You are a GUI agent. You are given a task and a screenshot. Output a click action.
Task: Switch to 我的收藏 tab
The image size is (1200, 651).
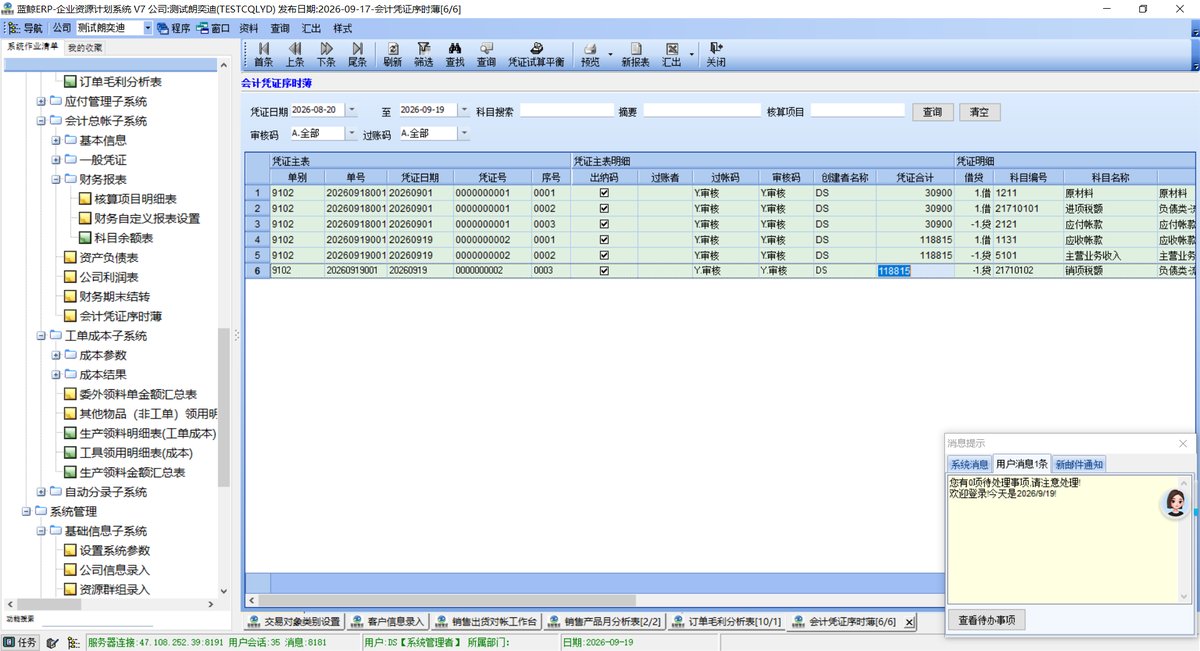pyautogui.click(x=85, y=47)
